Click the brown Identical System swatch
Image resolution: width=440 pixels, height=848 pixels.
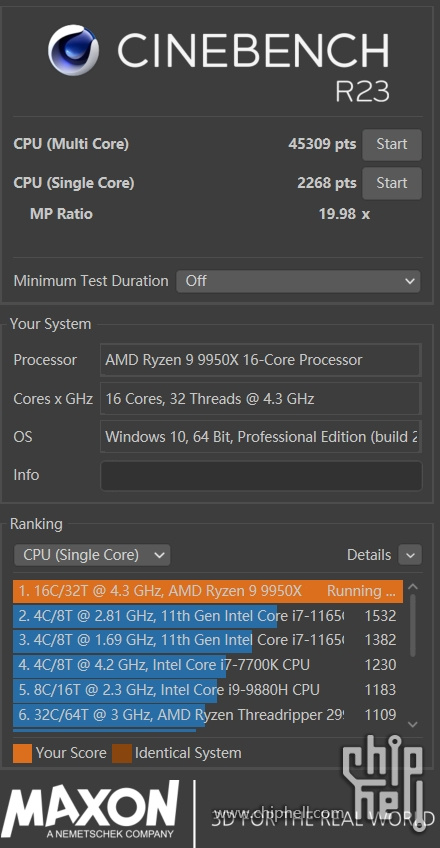click(x=122, y=753)
